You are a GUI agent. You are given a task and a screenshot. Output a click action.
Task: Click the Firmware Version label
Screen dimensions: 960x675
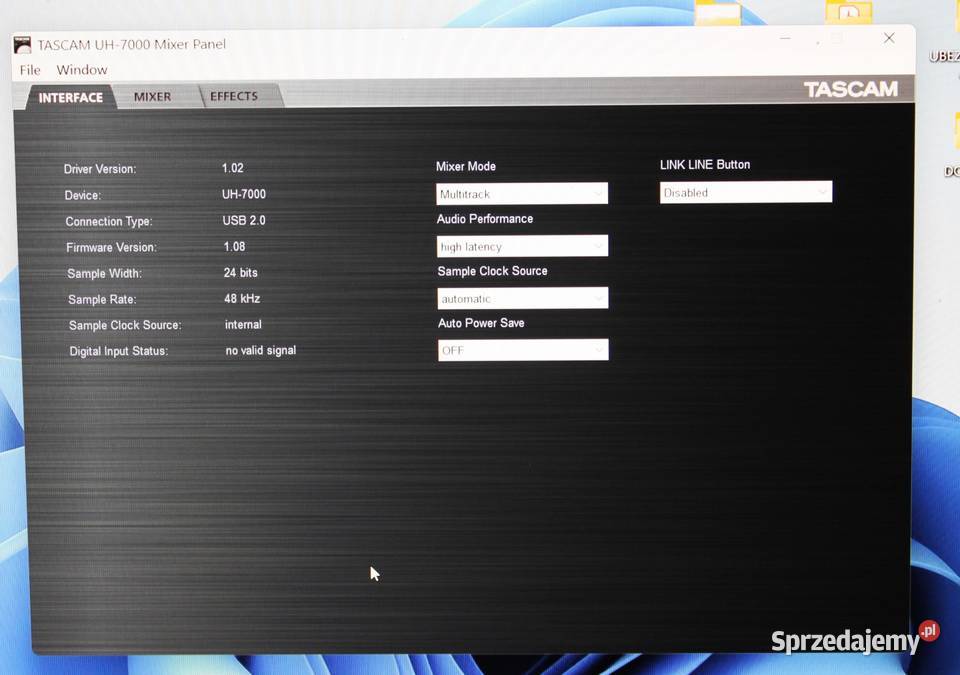coord(111,247)
